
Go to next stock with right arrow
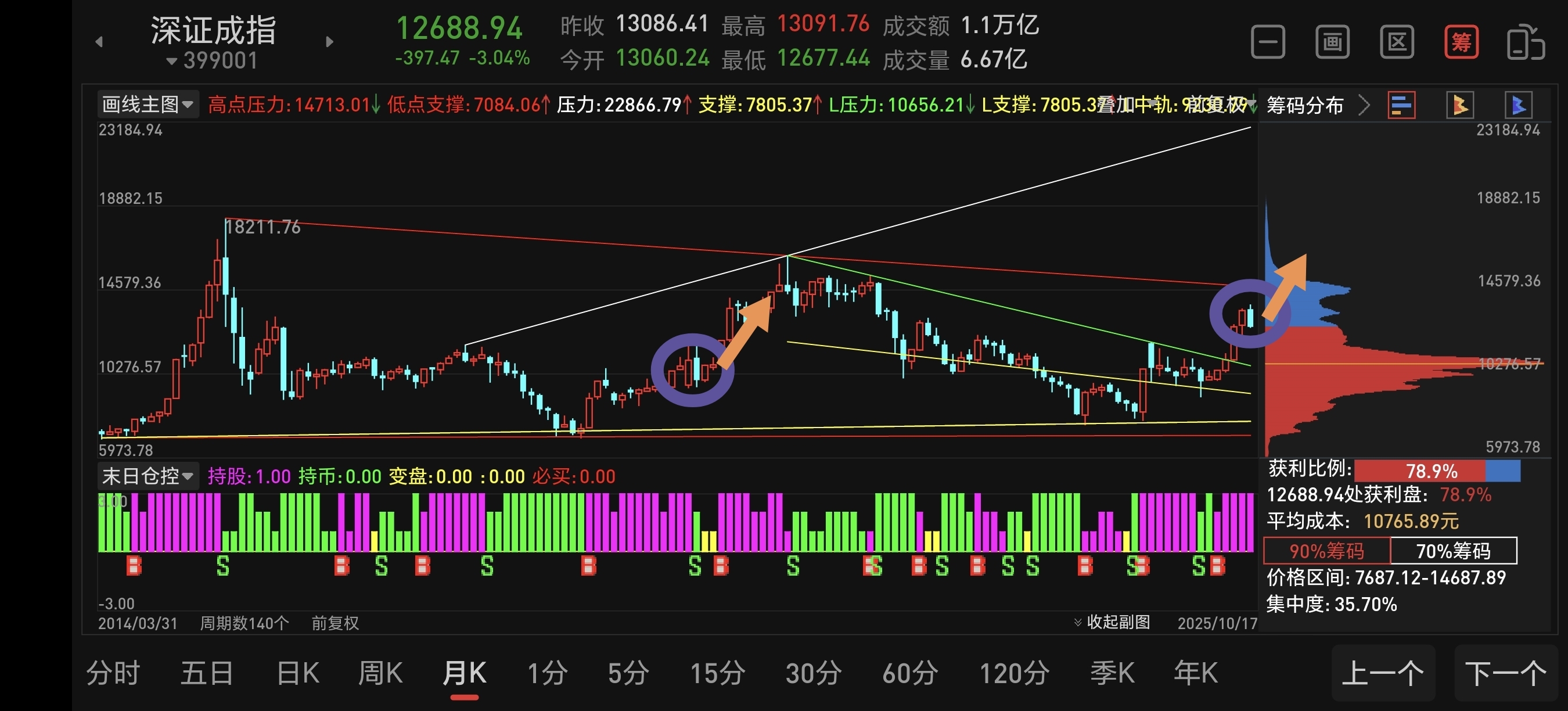point(329,42)
